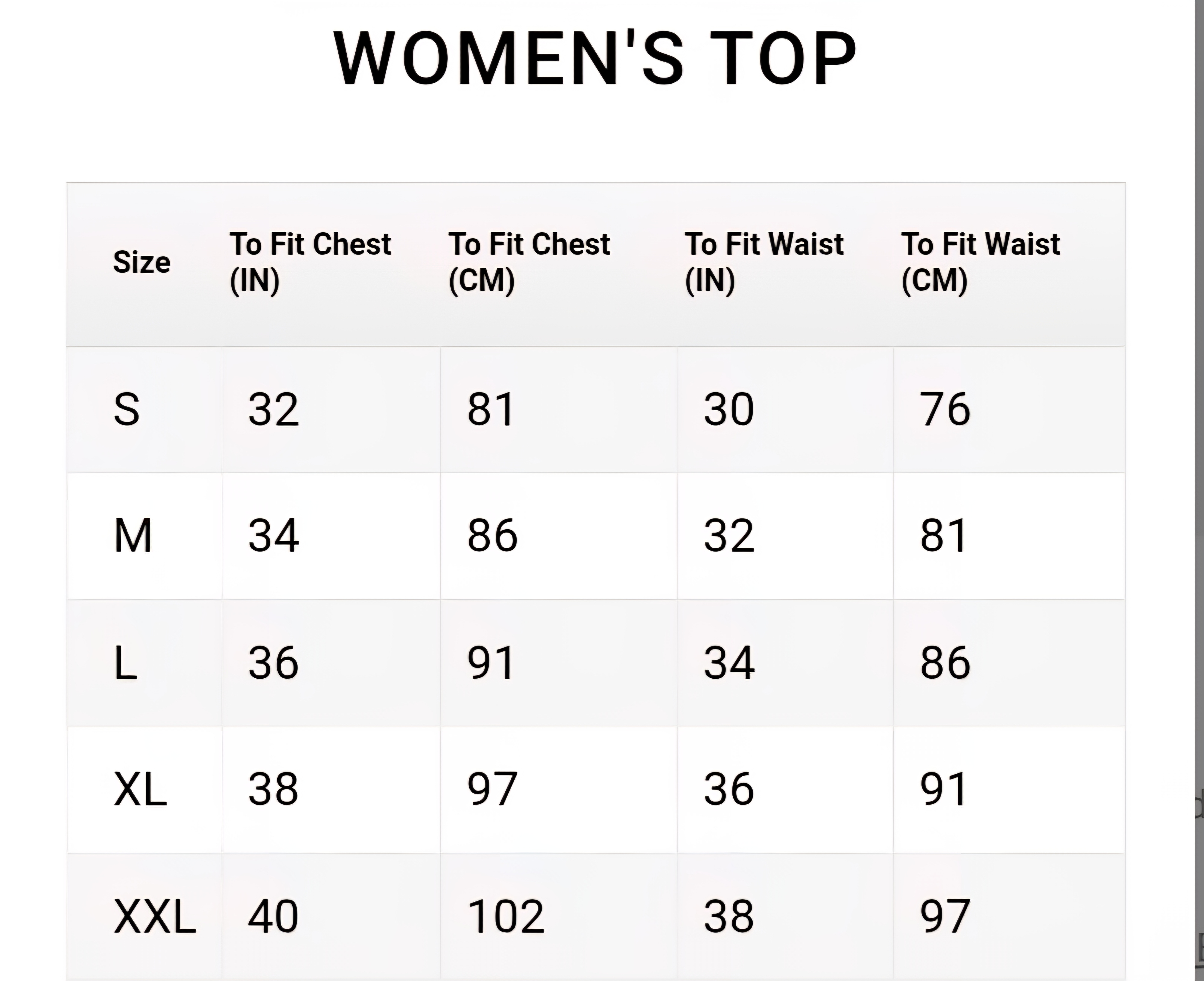Click waist inches value 38 for size XXL
The image size is (1204, 981).
[728, 916]
